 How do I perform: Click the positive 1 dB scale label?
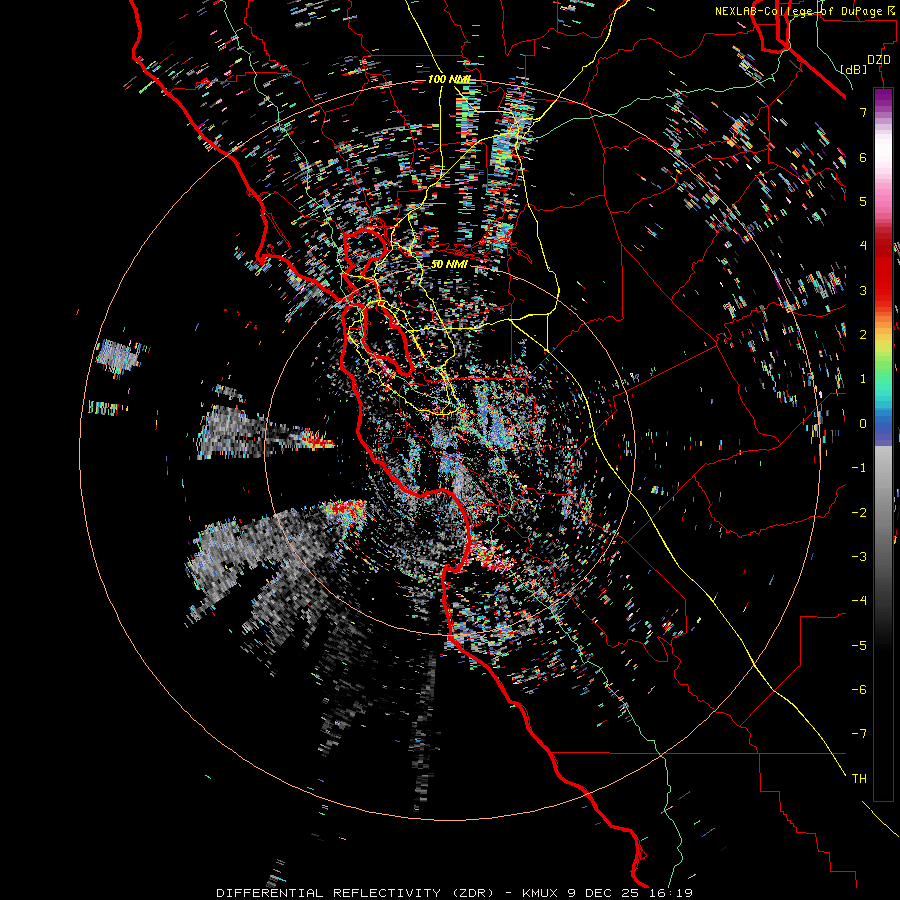point(863,379)
